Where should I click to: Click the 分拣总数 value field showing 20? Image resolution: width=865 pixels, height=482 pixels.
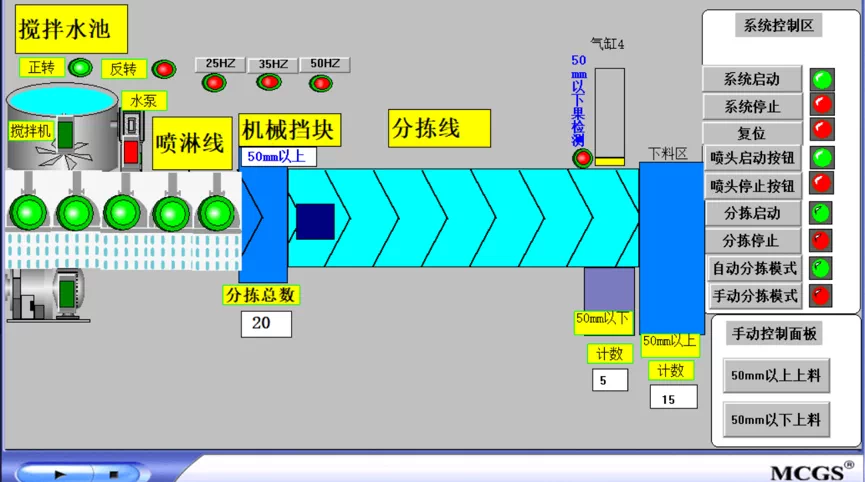266,324
